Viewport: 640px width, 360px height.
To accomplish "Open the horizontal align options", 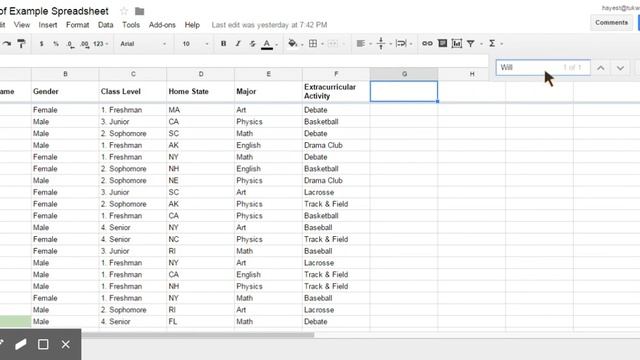I will coord(360,43).
